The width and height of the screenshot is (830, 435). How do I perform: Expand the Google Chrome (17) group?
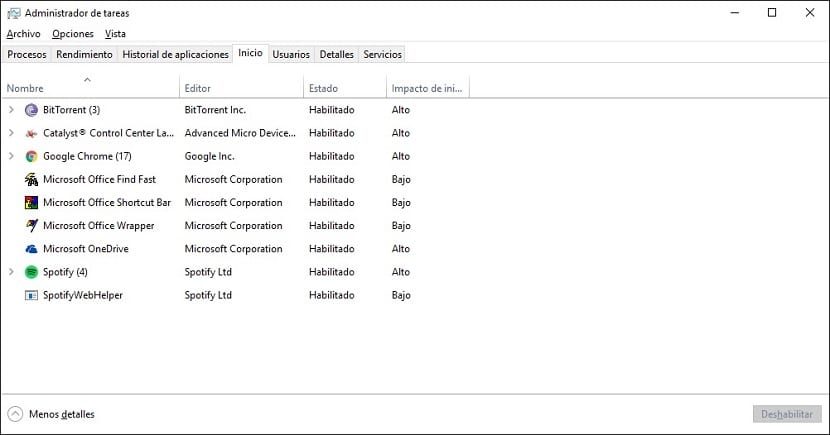point(11,156)
